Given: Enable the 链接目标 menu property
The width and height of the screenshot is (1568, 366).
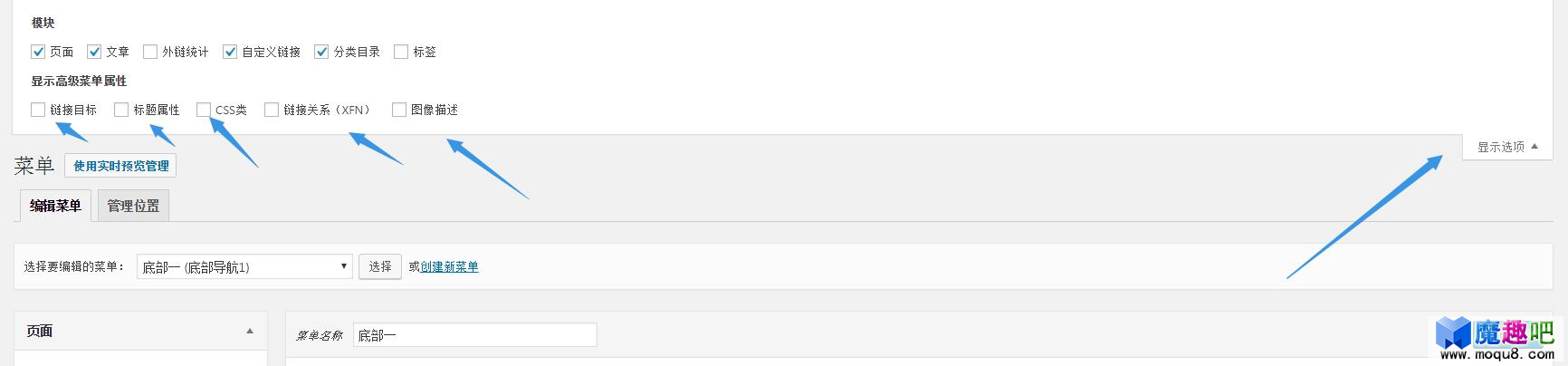Looking at the screenshot, I should tap(38, 110).
